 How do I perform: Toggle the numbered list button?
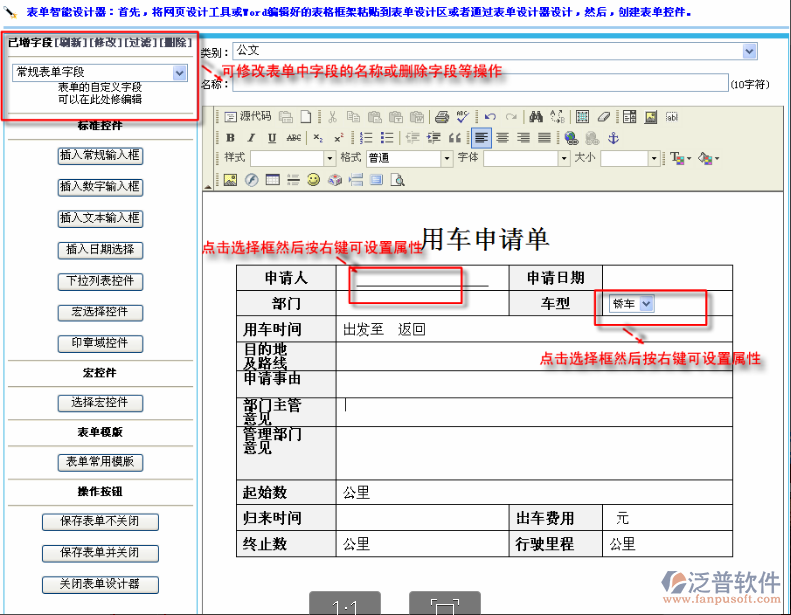point(366,138)
